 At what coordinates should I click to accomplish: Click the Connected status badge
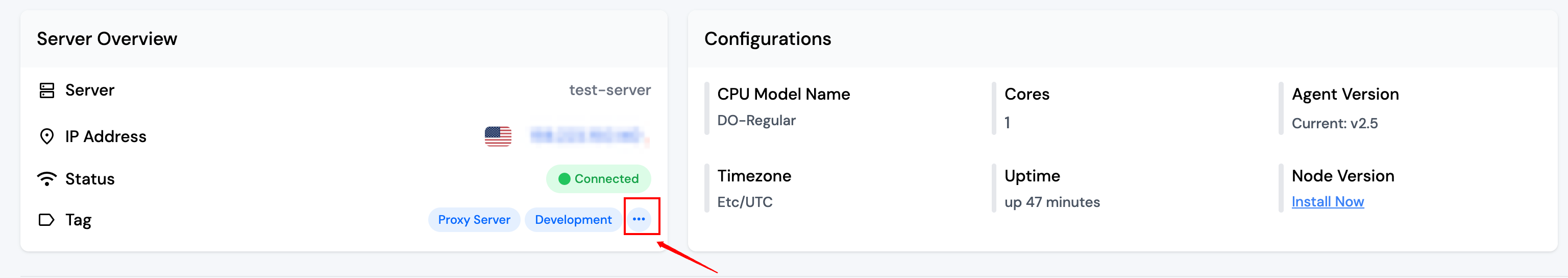pos(599,179)
